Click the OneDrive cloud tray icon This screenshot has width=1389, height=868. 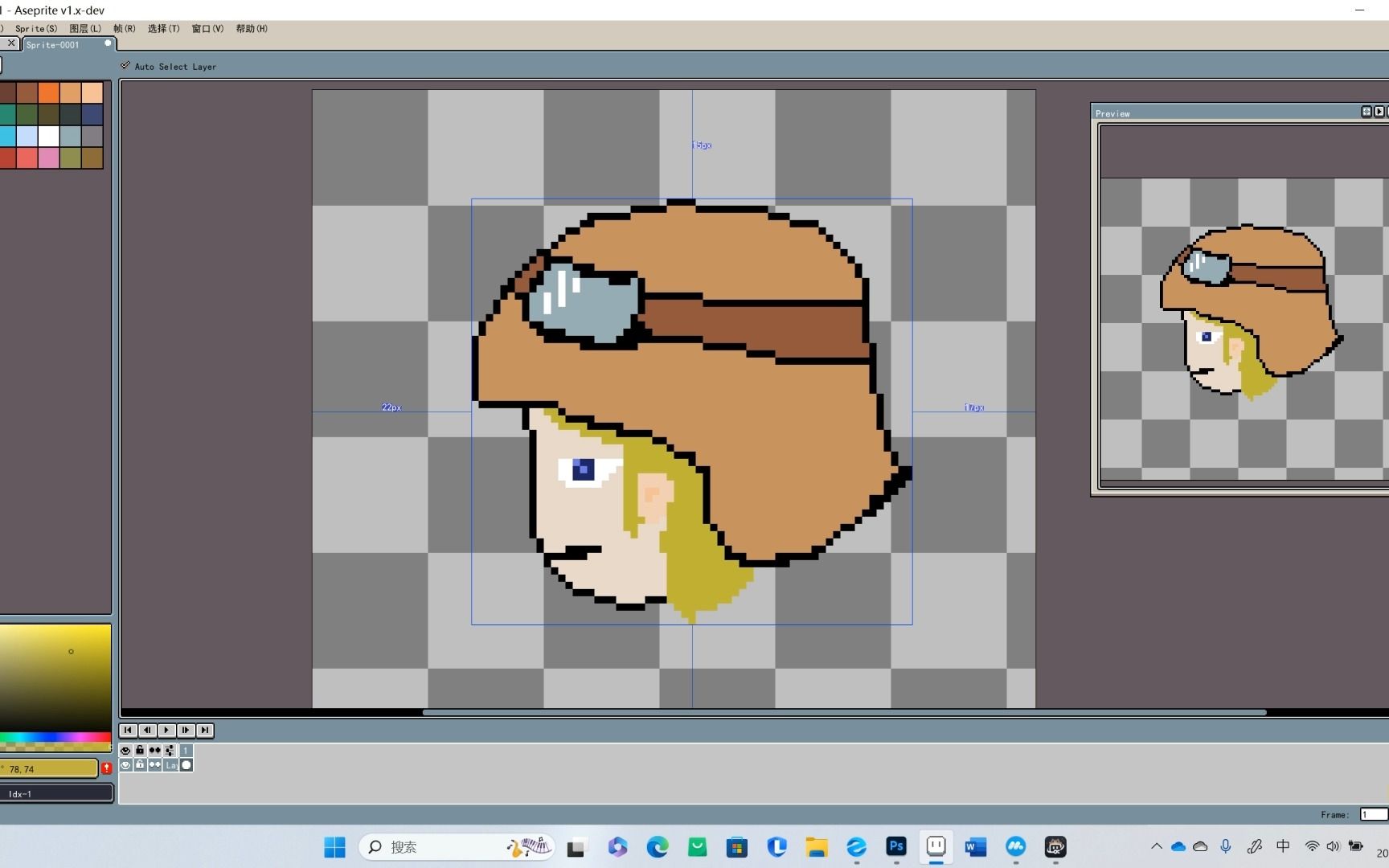tap(1178, 846)
